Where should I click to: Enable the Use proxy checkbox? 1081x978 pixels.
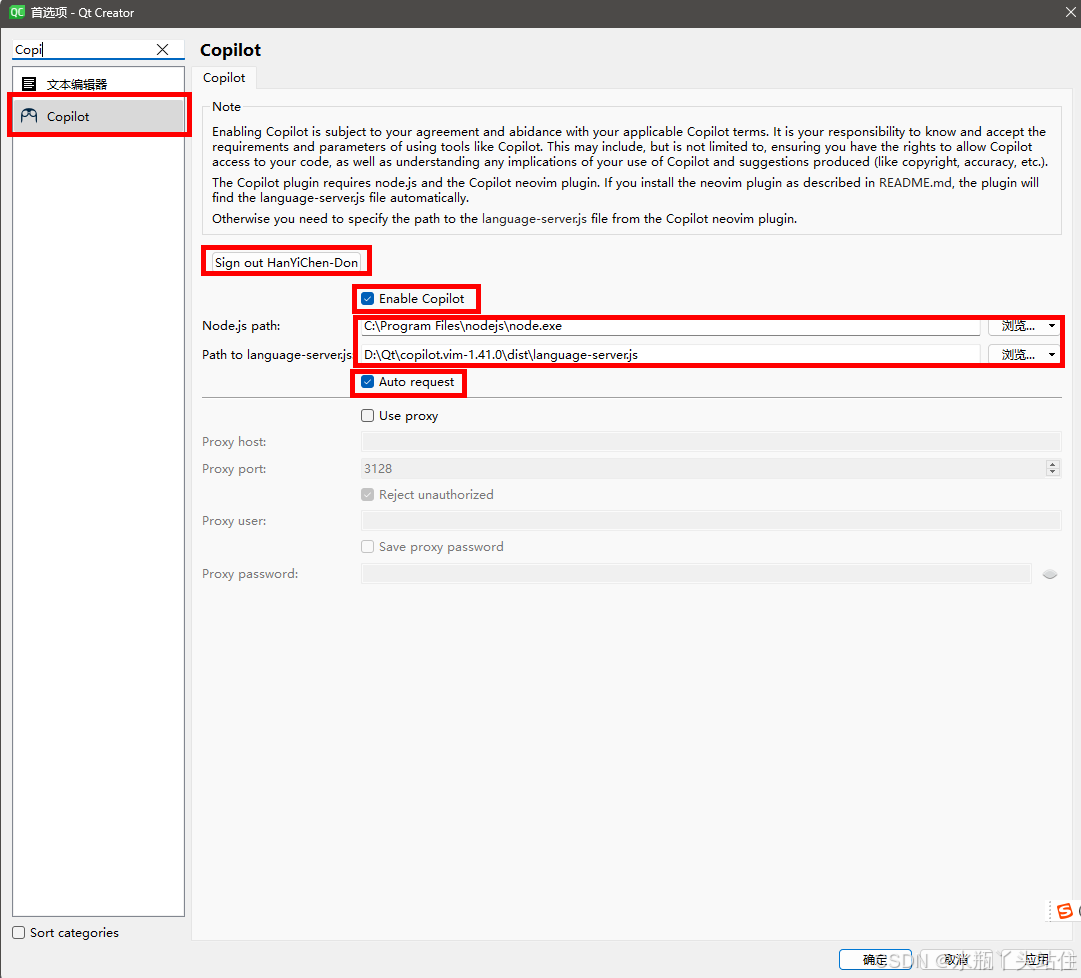367,416
